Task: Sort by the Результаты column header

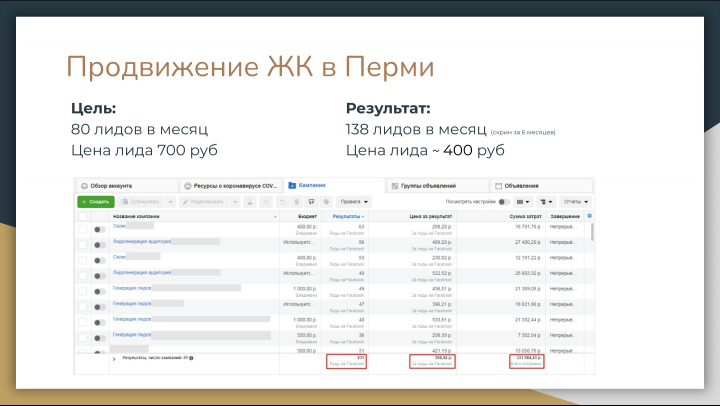Action: click(348, 216)
